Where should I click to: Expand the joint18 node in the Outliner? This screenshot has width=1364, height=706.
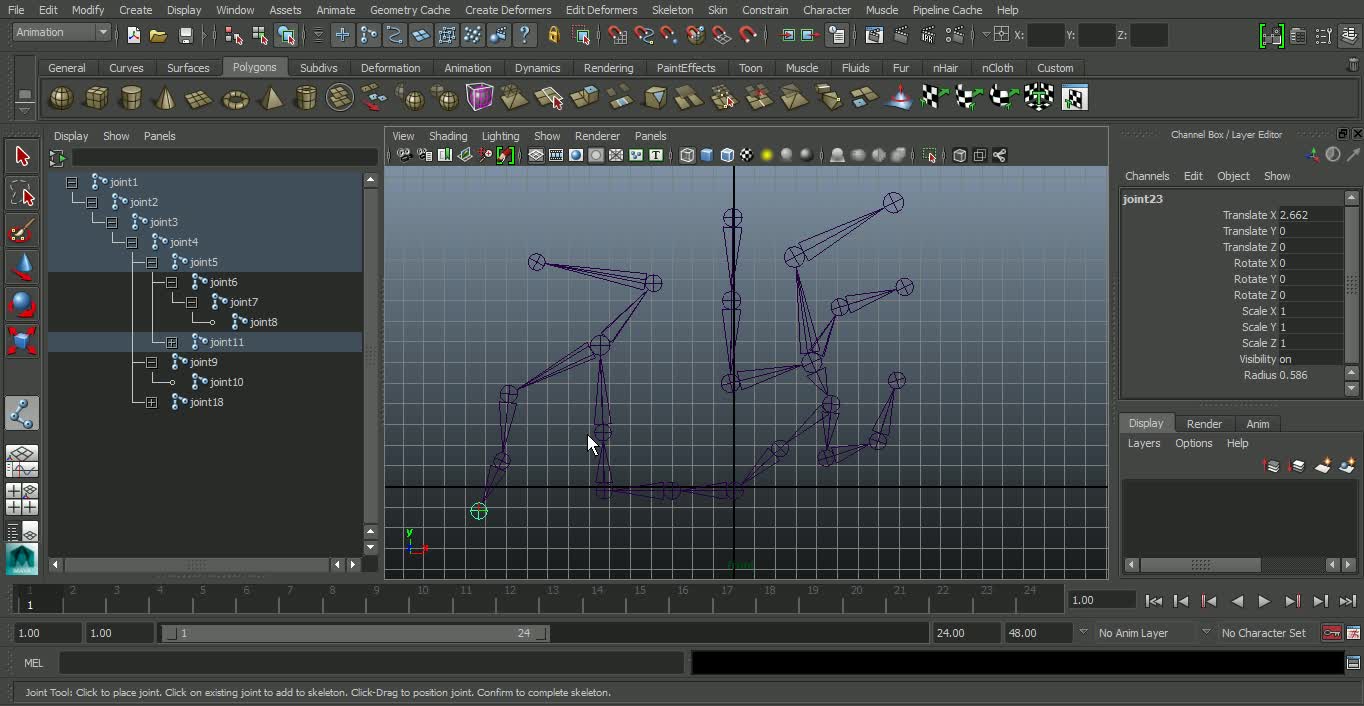click(152, 402)
